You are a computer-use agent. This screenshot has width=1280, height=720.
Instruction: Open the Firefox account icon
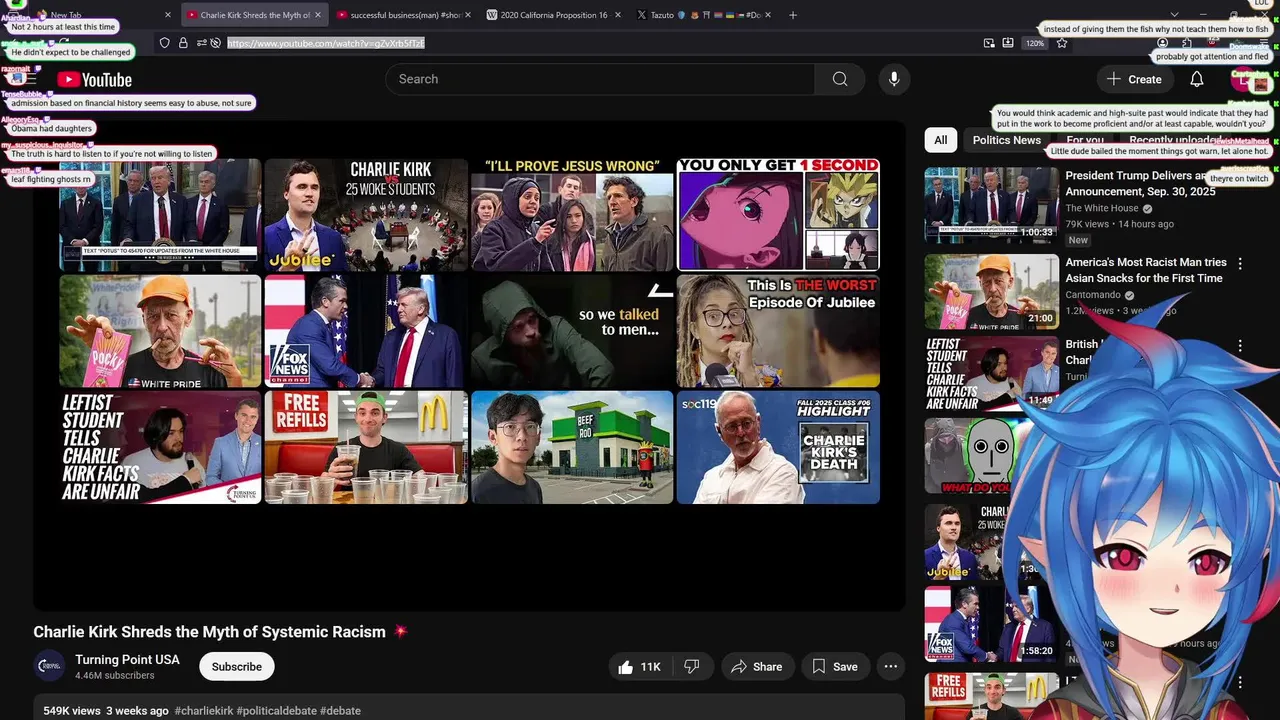[1163, 43]
